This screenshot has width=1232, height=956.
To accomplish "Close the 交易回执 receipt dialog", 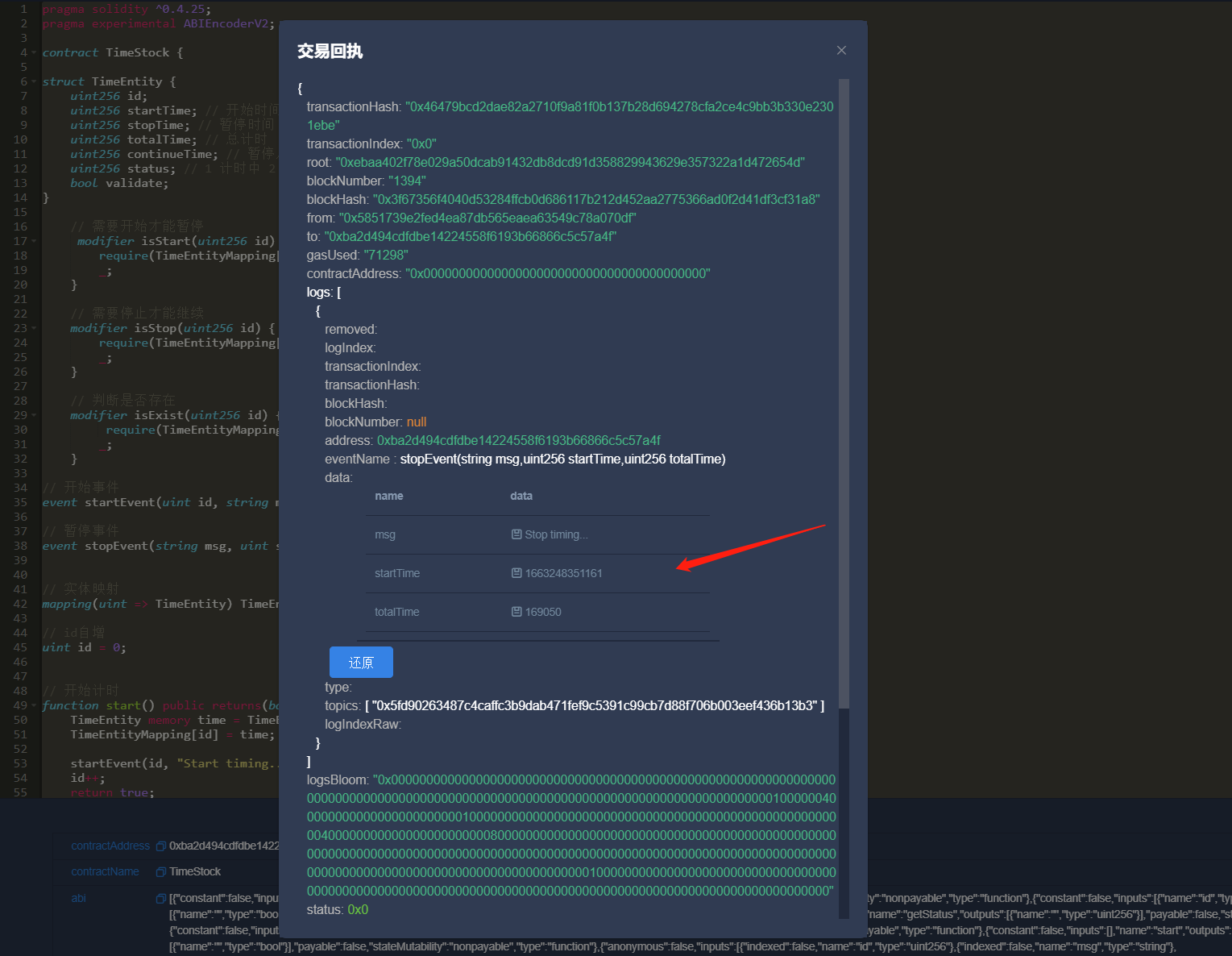I will click(x=841, y=50).
